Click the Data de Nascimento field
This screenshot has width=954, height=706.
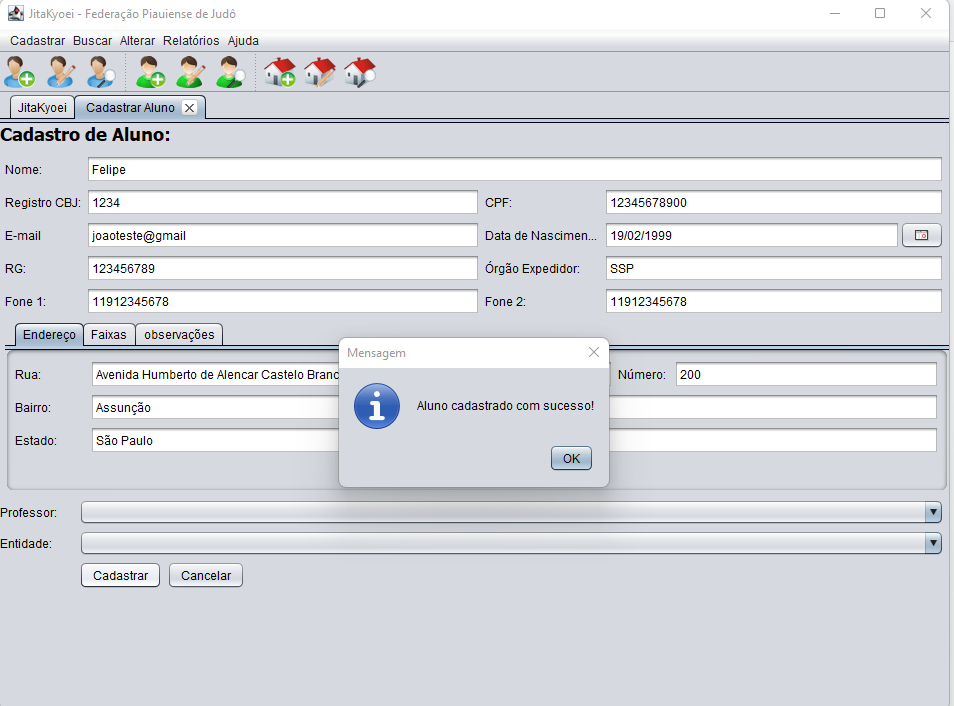click(x=752, y=236)
